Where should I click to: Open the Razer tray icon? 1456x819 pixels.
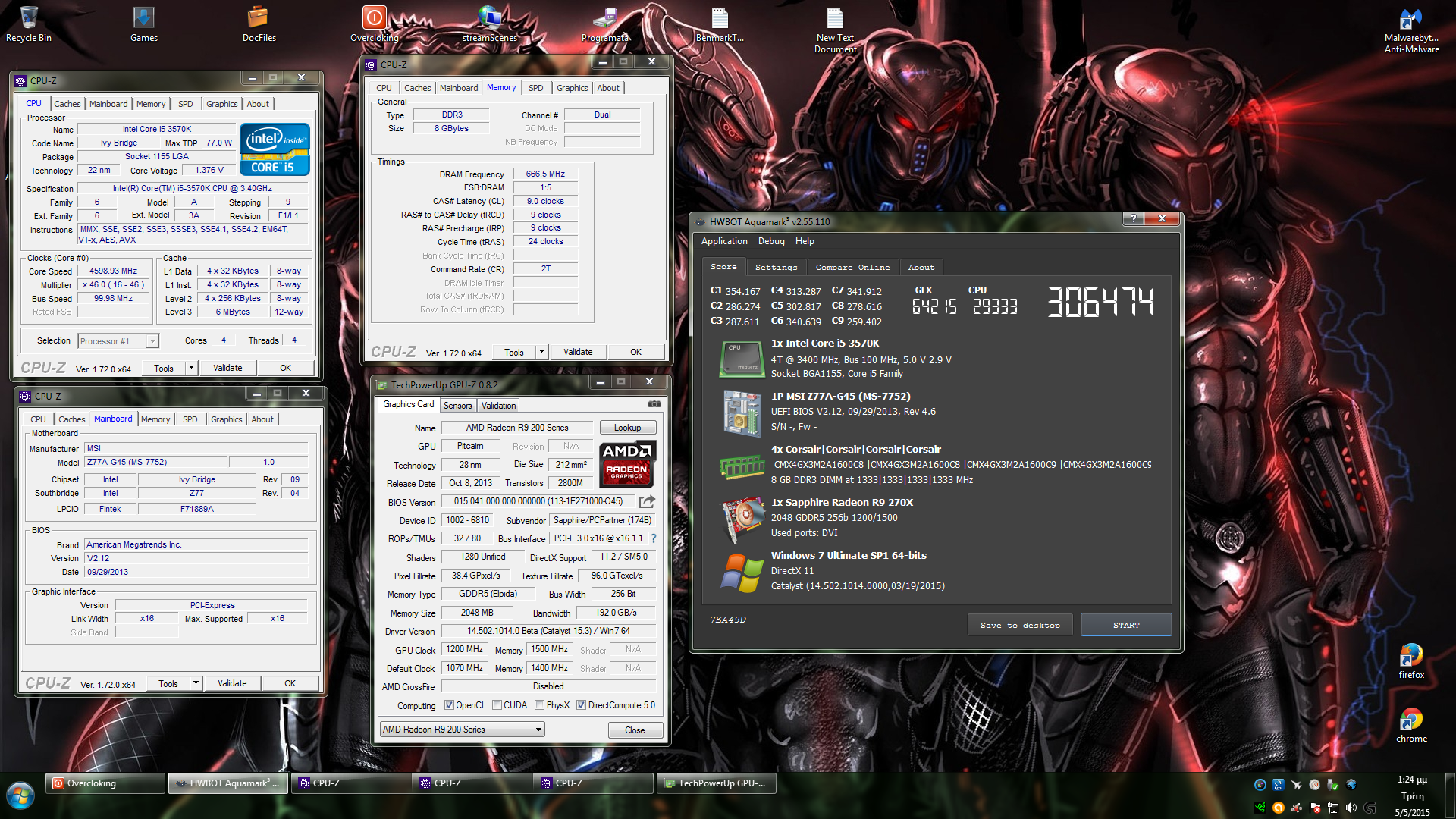click(1260, 808)
